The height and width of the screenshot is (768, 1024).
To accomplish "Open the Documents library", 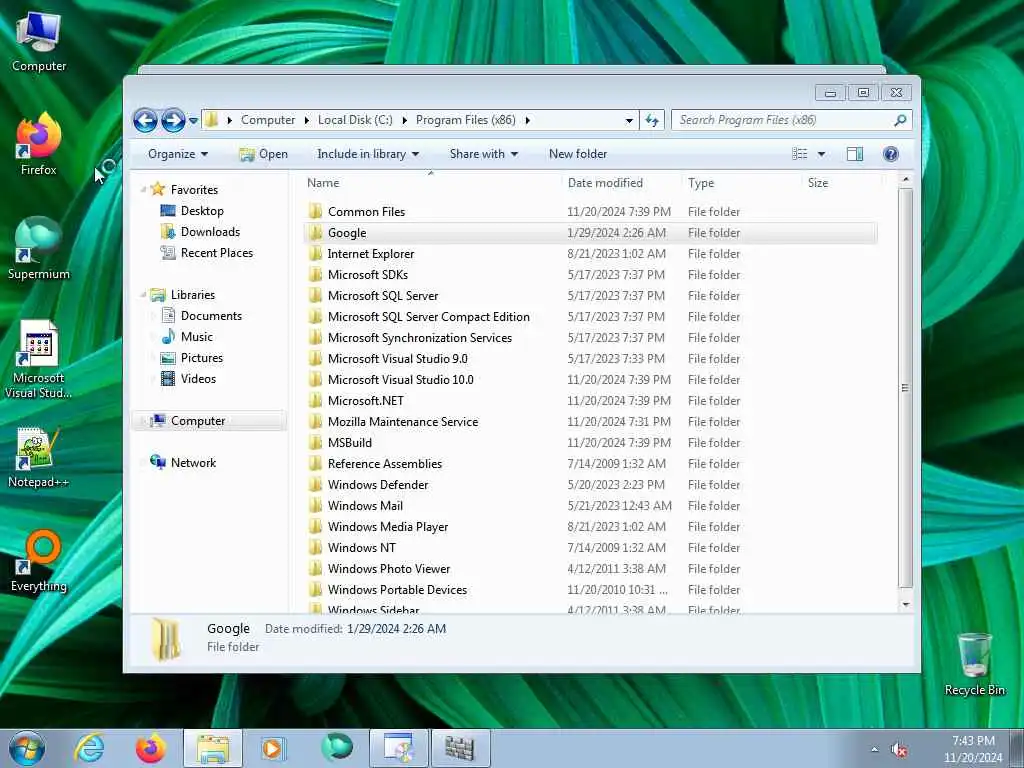I will coord(202,316).
